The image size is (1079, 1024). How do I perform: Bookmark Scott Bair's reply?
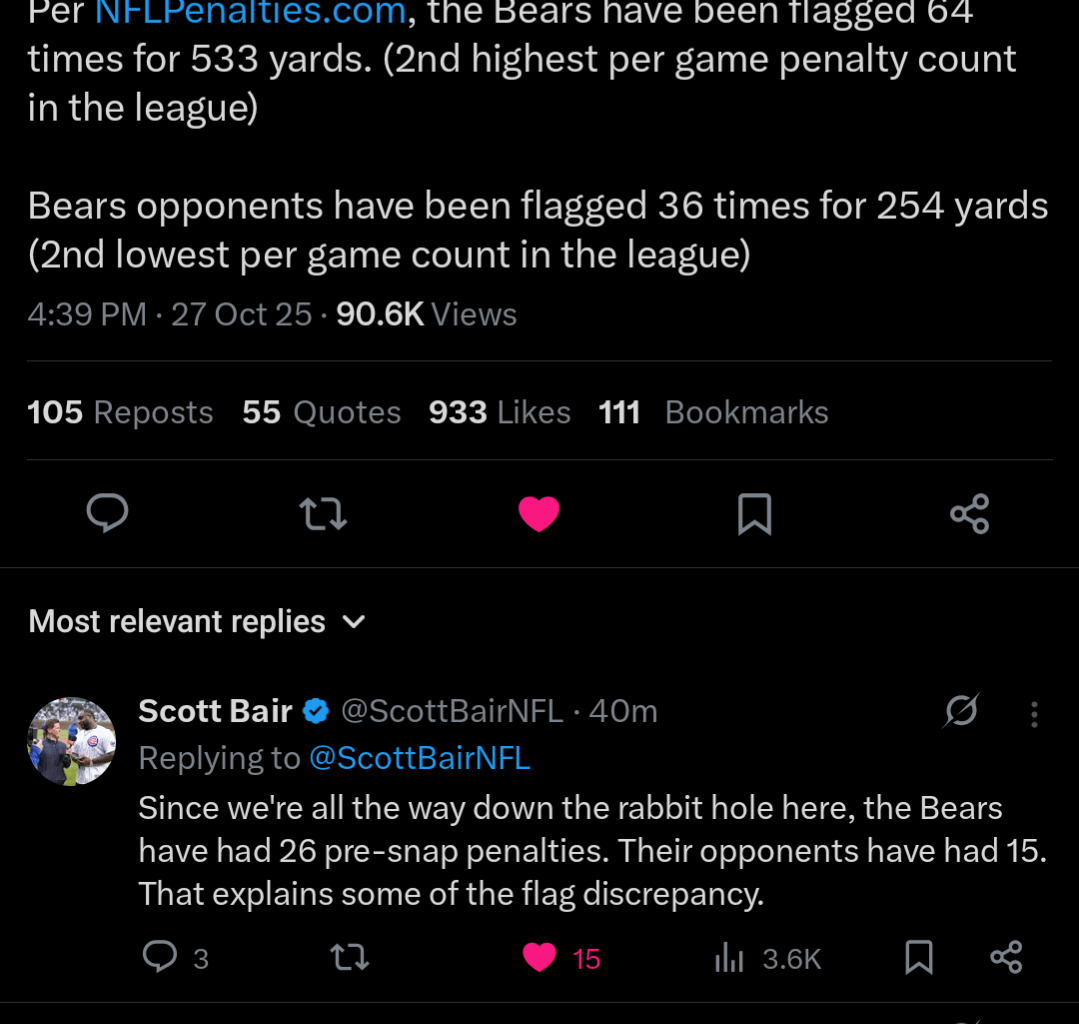[x=917, y=957]
